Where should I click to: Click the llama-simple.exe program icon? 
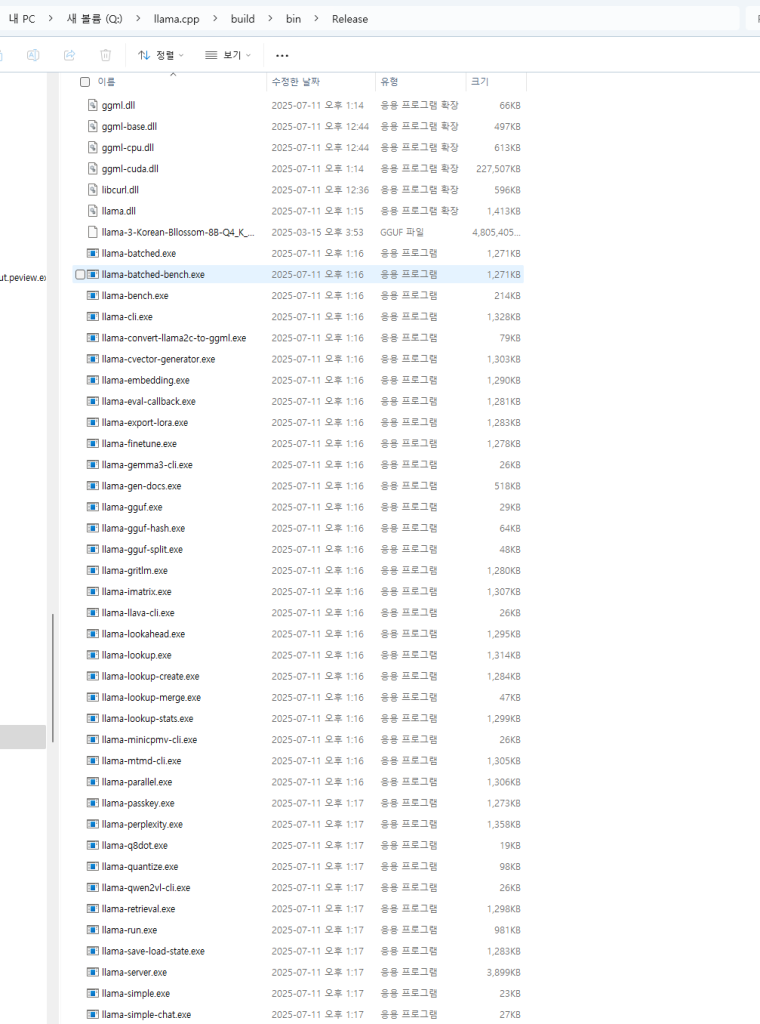[93, 993]
